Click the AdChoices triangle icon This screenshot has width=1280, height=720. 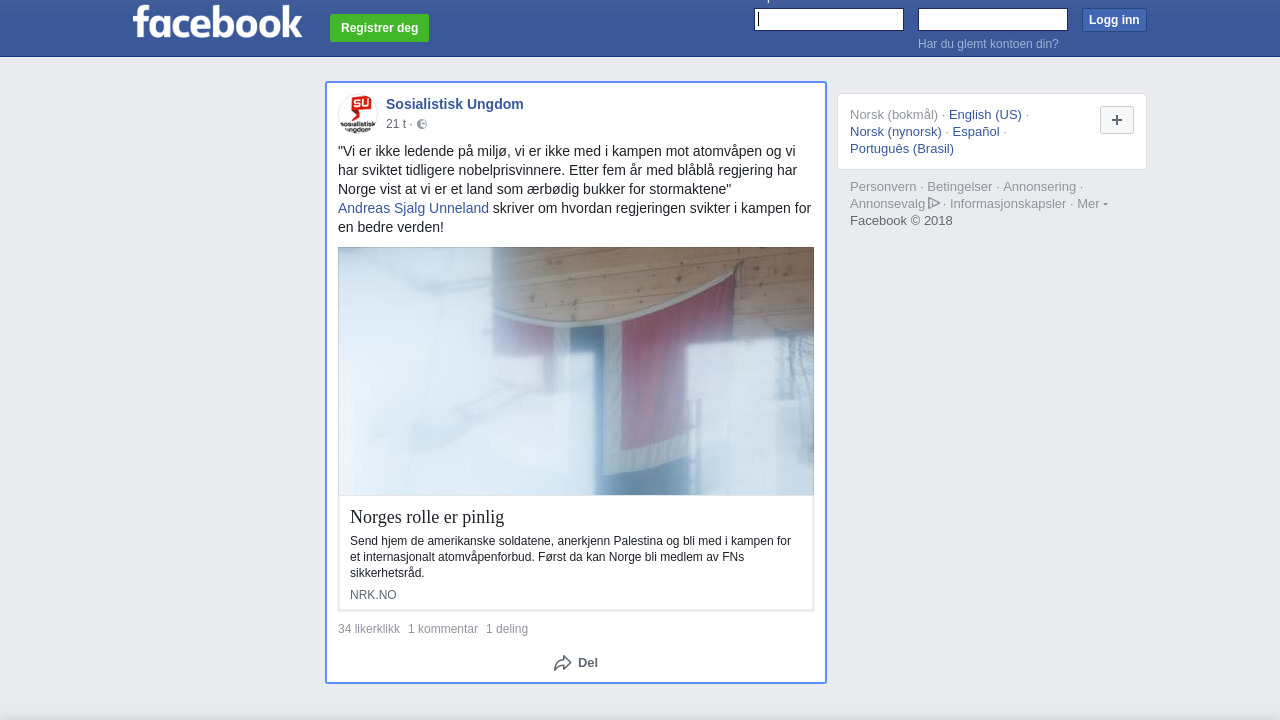click(x=934, y=203)
